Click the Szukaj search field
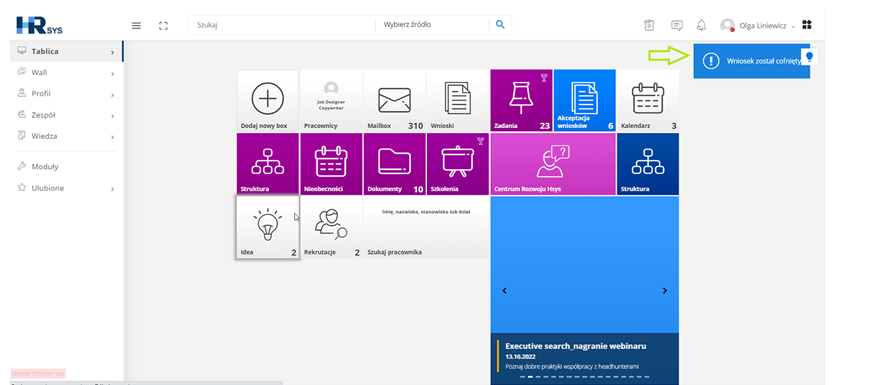Screen dimensions: 872x385 [282, 24]
